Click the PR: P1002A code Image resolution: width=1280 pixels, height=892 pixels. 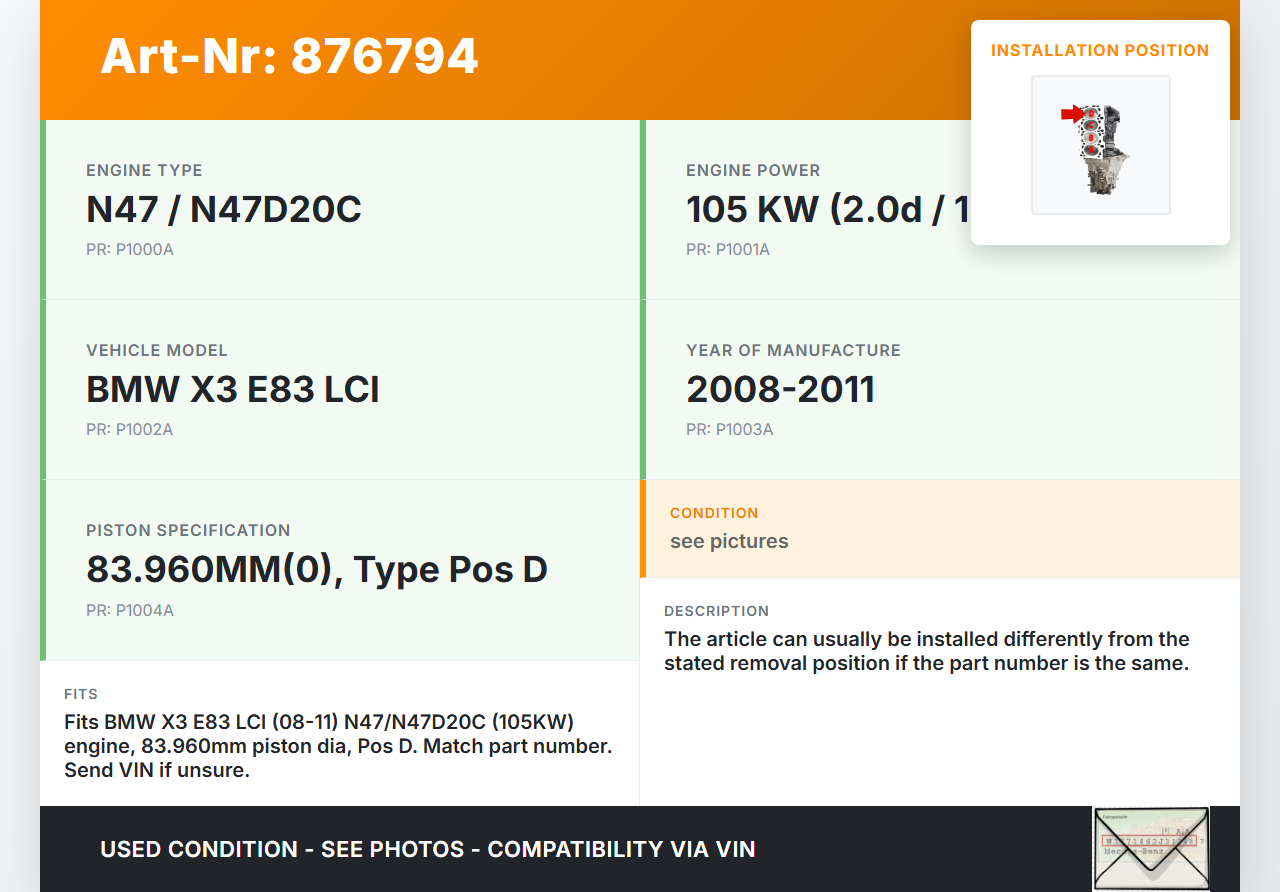pyautogui.click(x=130, y=429)
